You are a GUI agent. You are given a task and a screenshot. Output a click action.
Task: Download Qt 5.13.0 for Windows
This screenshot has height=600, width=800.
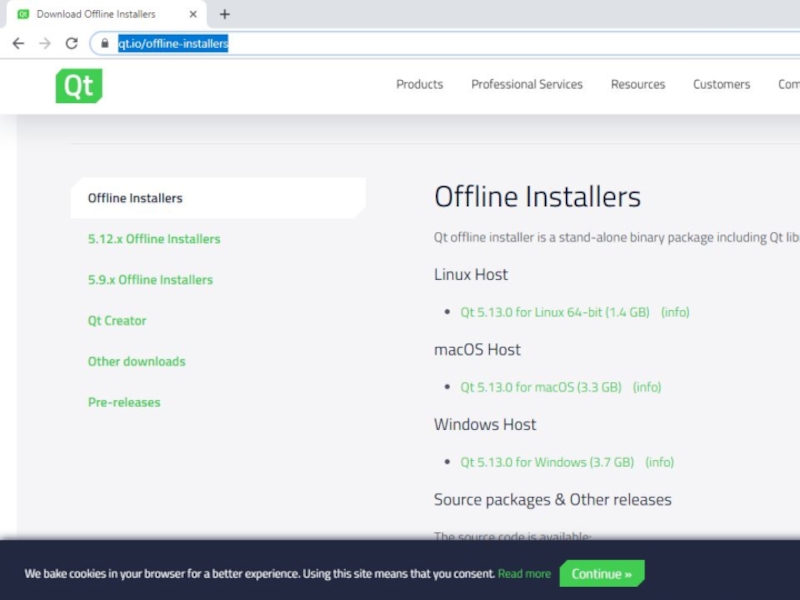pyautogui.click(x=547, y=462)
